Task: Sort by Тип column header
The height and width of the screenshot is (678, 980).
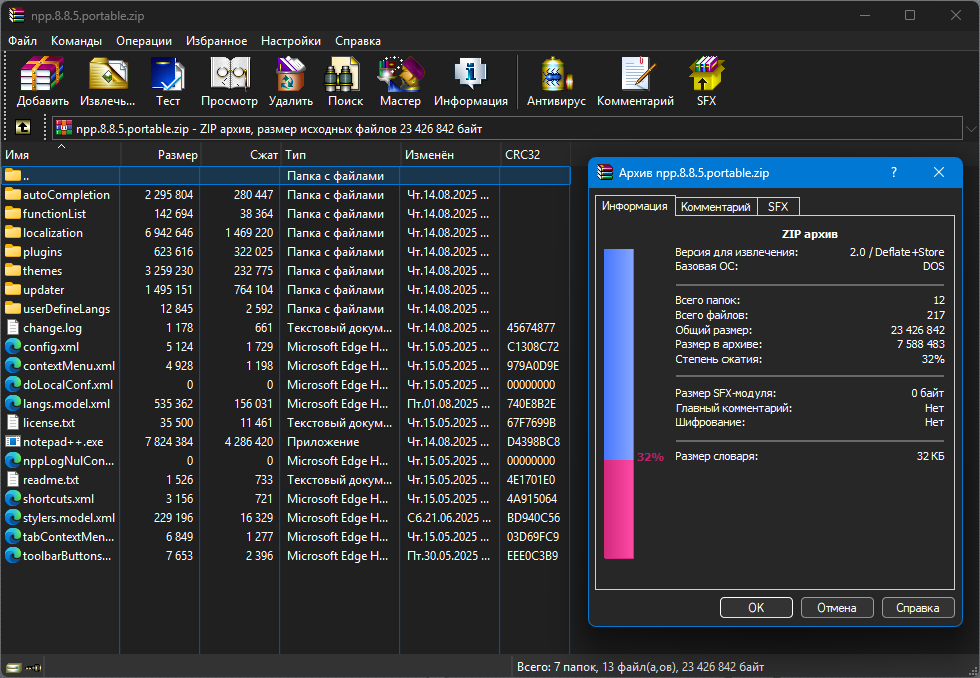Action: point(340,154)
